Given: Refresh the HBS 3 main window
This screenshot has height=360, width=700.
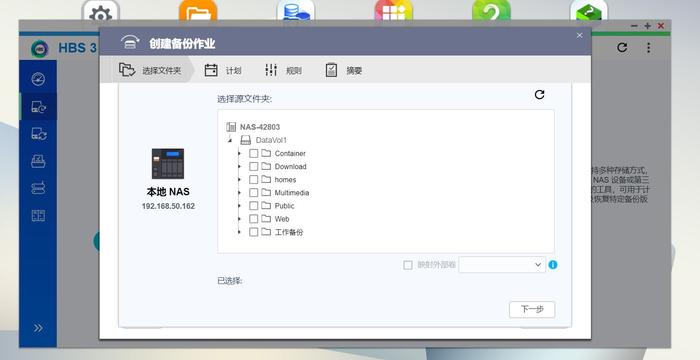Looking at the screenshot, I should 622,47.
